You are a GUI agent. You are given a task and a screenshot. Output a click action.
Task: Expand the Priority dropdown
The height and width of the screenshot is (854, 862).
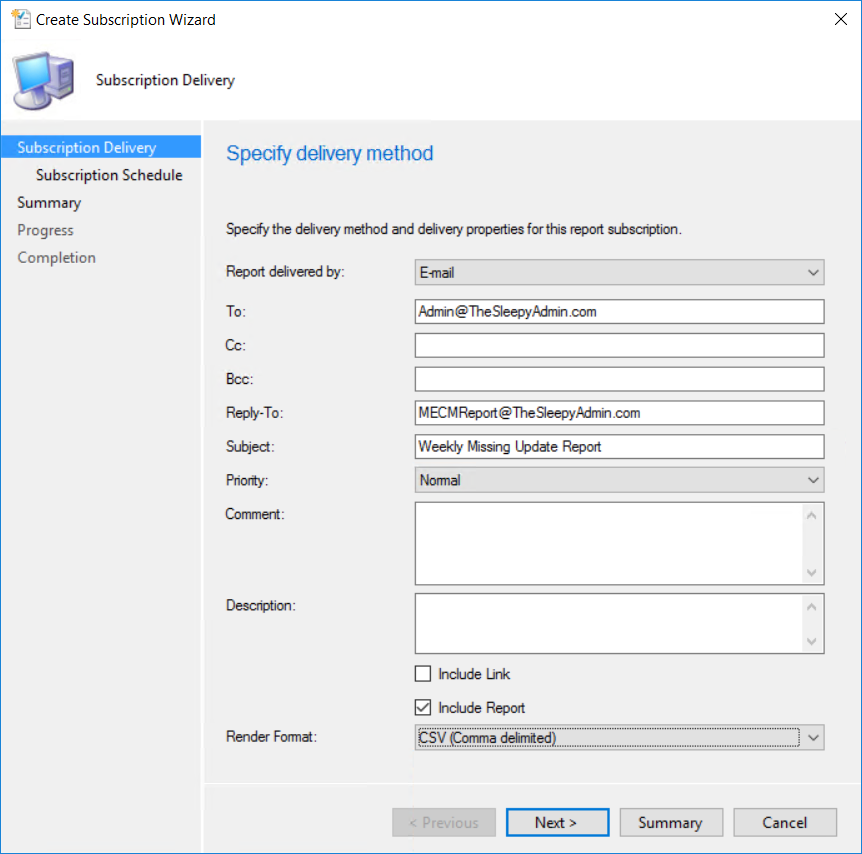[x=619, y=480]
